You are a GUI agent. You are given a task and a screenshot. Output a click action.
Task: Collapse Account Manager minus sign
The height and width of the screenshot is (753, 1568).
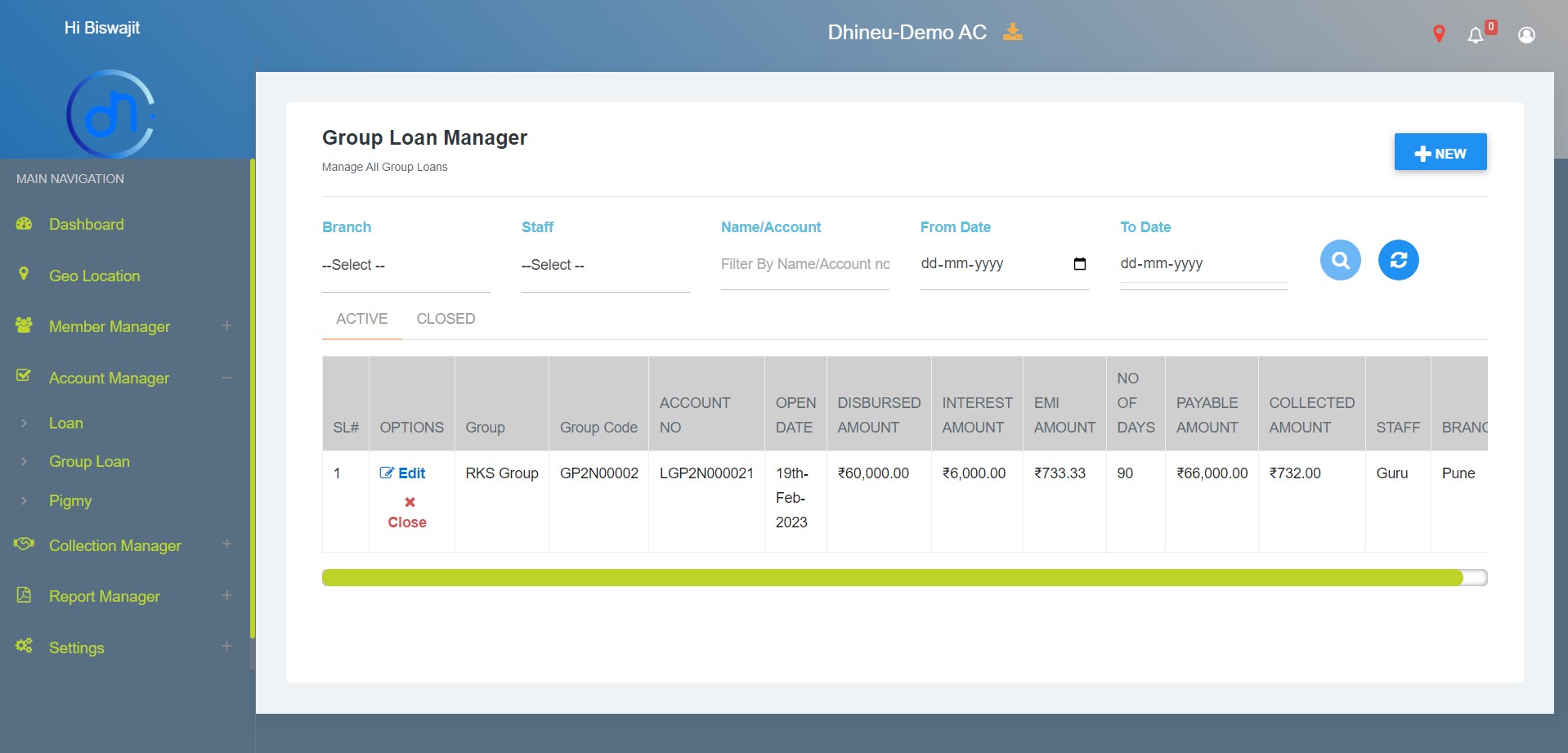(226, 377)
